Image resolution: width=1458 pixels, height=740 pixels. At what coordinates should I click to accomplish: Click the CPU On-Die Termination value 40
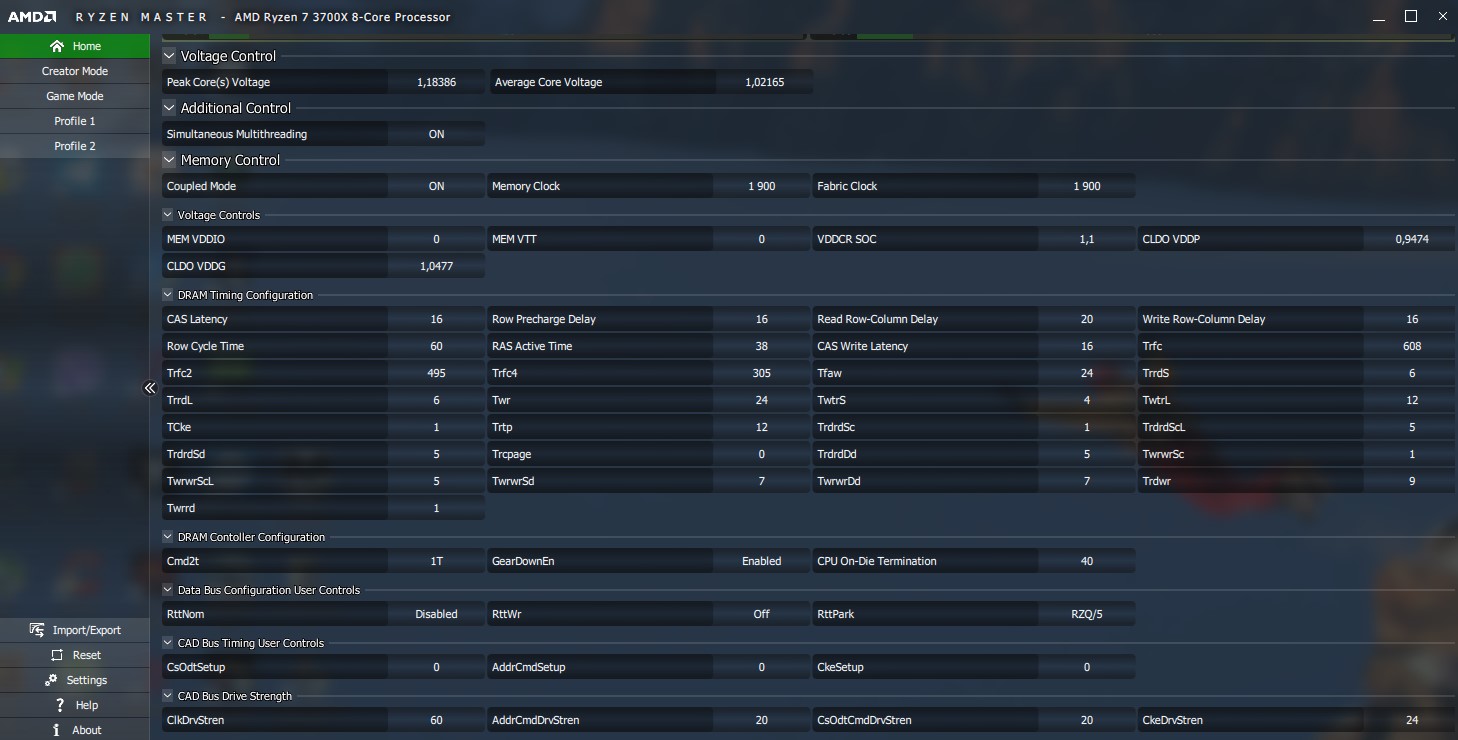[x=1087, y=561]
